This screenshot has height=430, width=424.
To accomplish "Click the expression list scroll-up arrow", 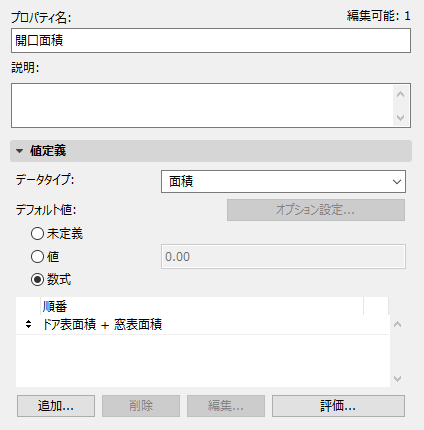I will tap(397, 324).
